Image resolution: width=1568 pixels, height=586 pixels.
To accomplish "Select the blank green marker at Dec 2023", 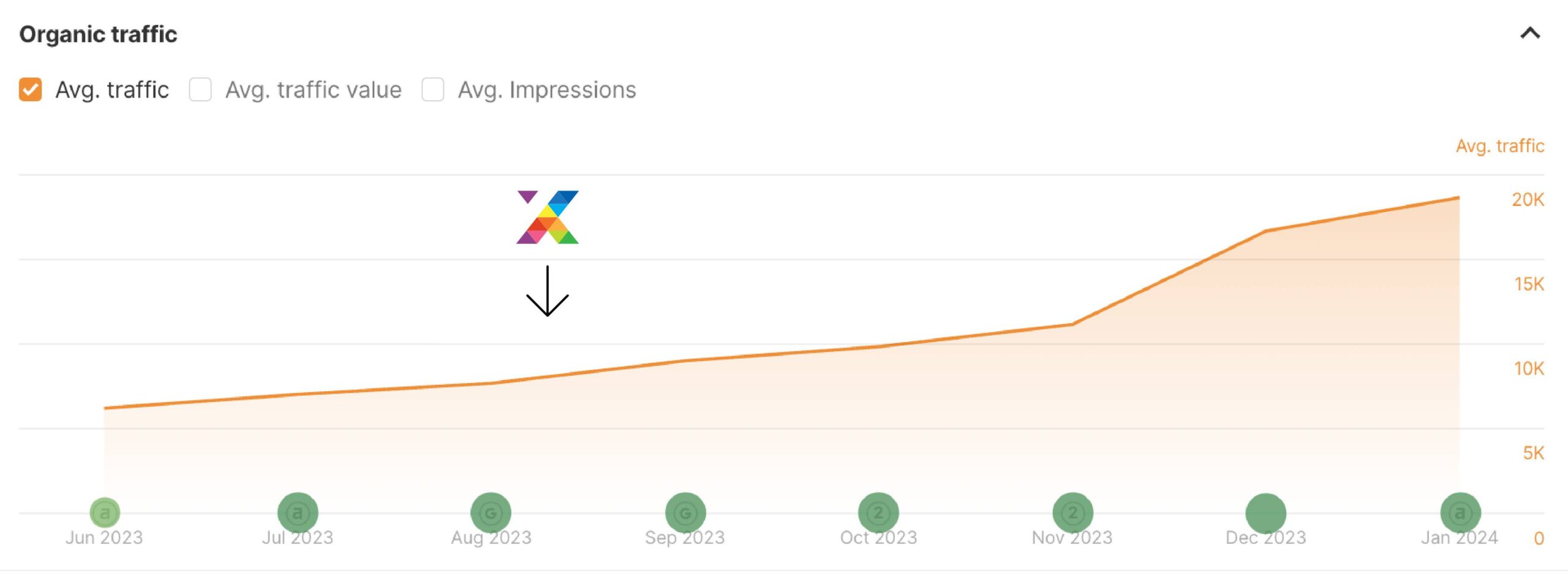I will (x=1265, y=513).
